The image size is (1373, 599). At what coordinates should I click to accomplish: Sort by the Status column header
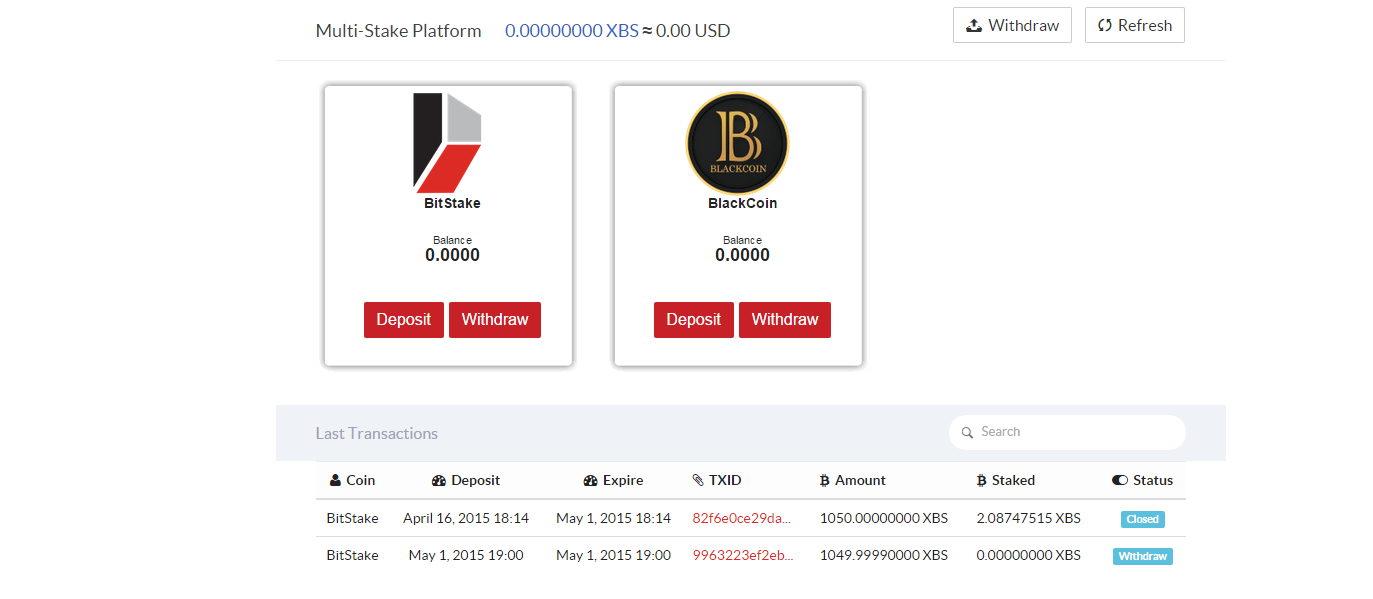pyautogui.click(x=1143, y=480)
